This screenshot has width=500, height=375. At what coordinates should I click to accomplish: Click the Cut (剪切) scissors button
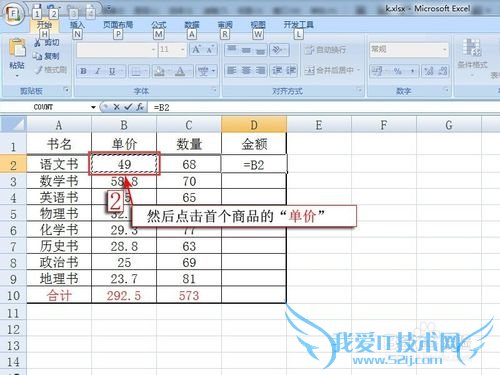point(47,42)
